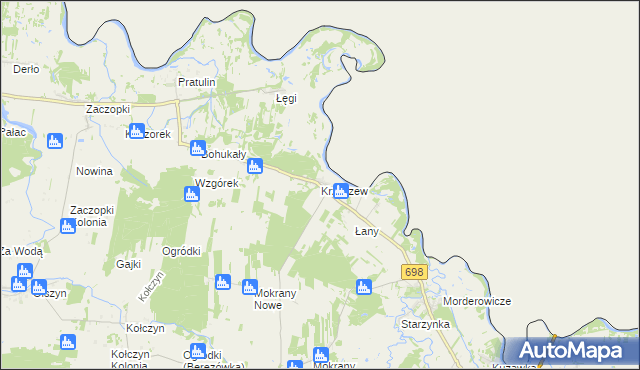Viewport: 640px width, 370px height.
Task: Select factory icon above bottom Mokrany label
Action: pos(321,355)
